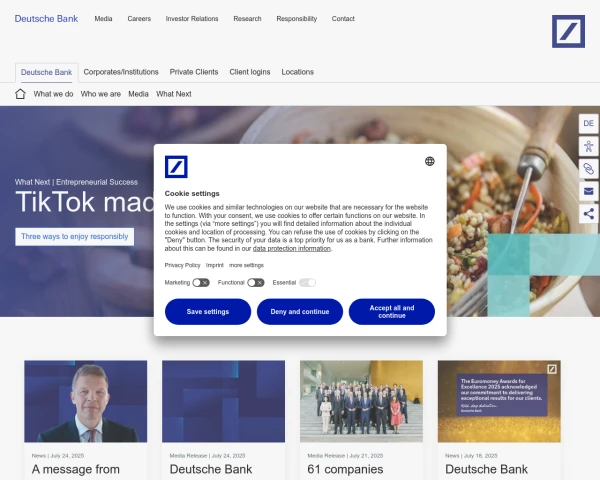The image size is (600, 480).
Task: Click 'Media Release | July 24, 2025' text
Action: coord(207,456)
